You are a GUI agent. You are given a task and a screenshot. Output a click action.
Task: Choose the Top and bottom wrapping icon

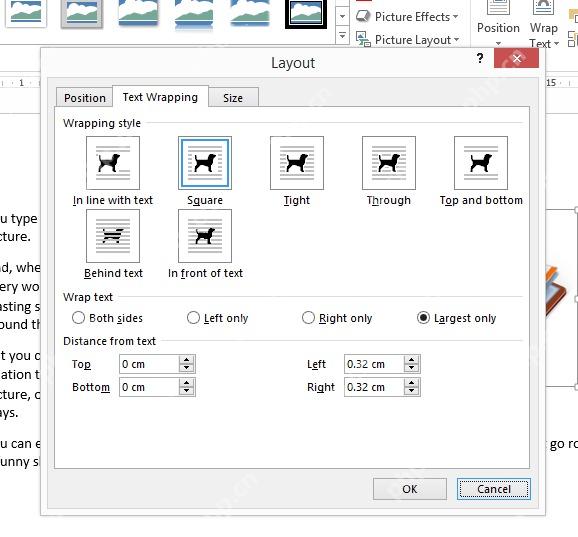[x=481, y=163]
